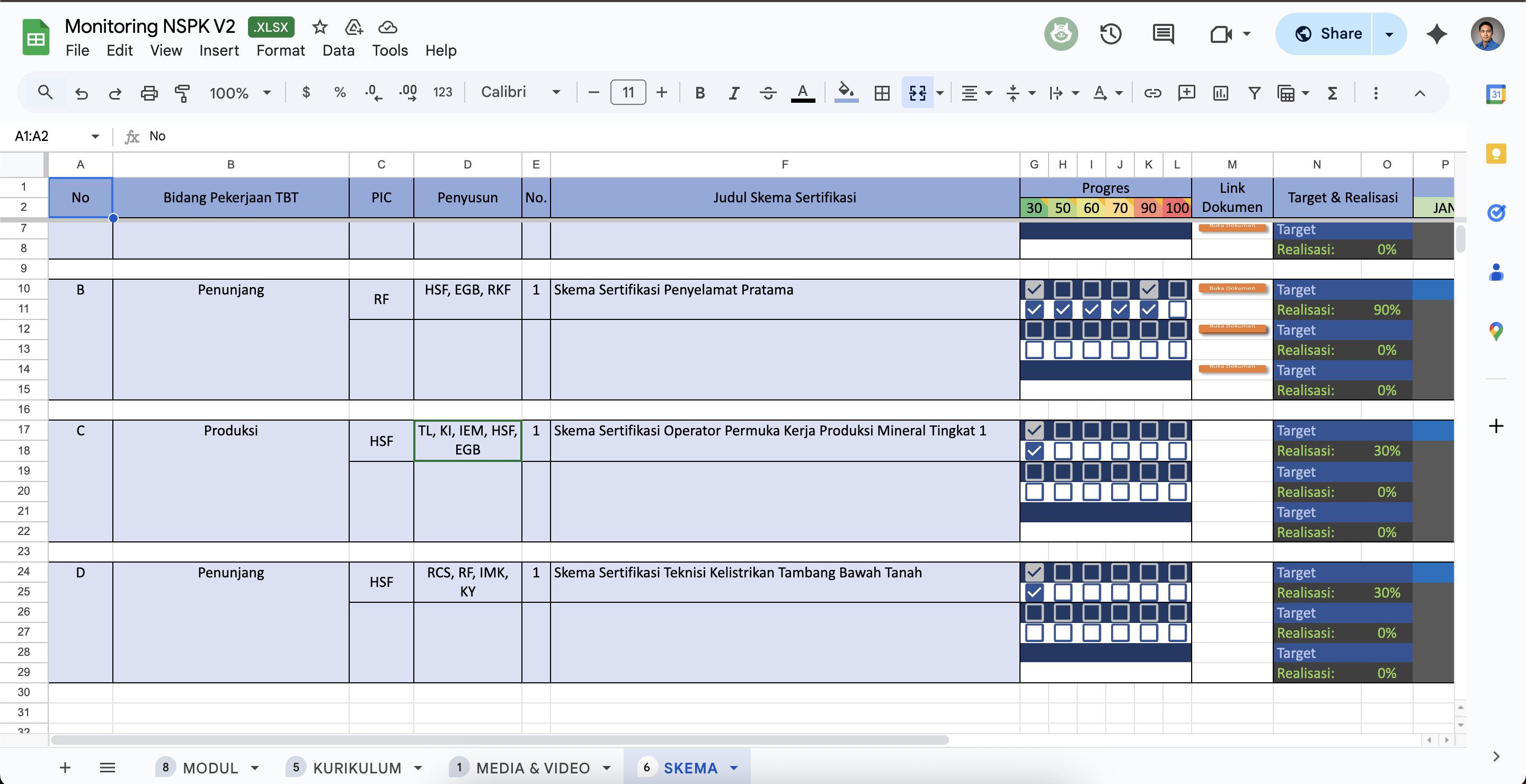
Task: Open the SKEMA tab dropdown arrow
Action: click(x=734, y=768)
